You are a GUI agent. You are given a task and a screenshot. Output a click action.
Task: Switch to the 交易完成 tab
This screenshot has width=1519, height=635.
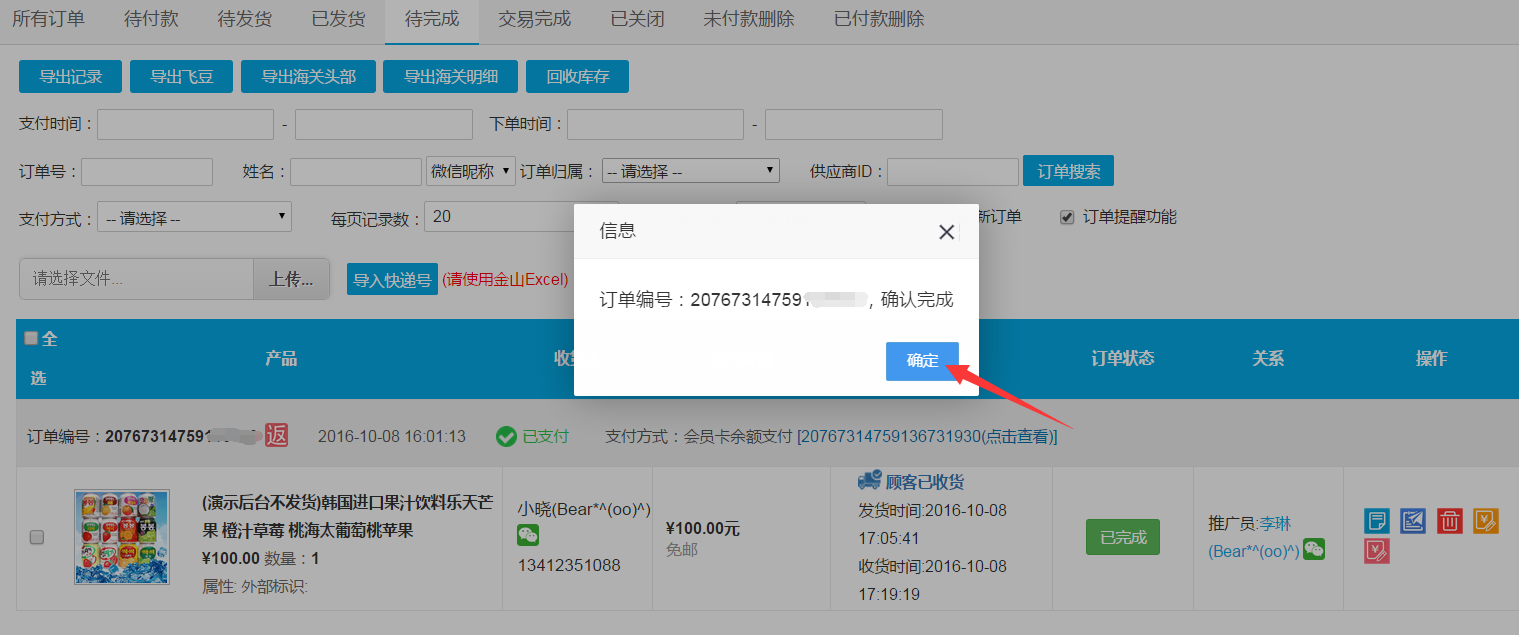(x=534, y=19)
